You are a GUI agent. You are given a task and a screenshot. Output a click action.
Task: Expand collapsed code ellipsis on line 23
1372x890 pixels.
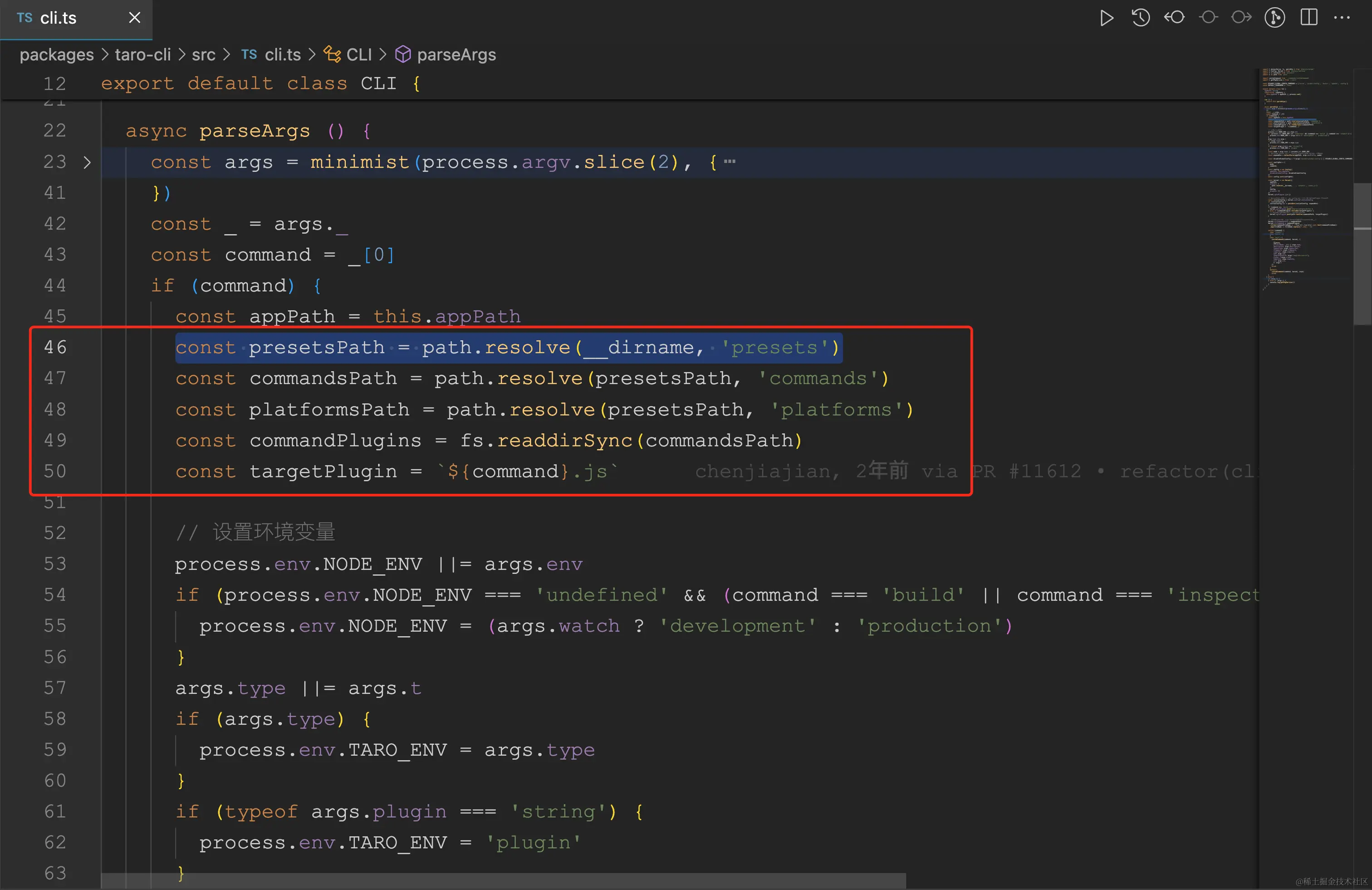click(730, 162)
